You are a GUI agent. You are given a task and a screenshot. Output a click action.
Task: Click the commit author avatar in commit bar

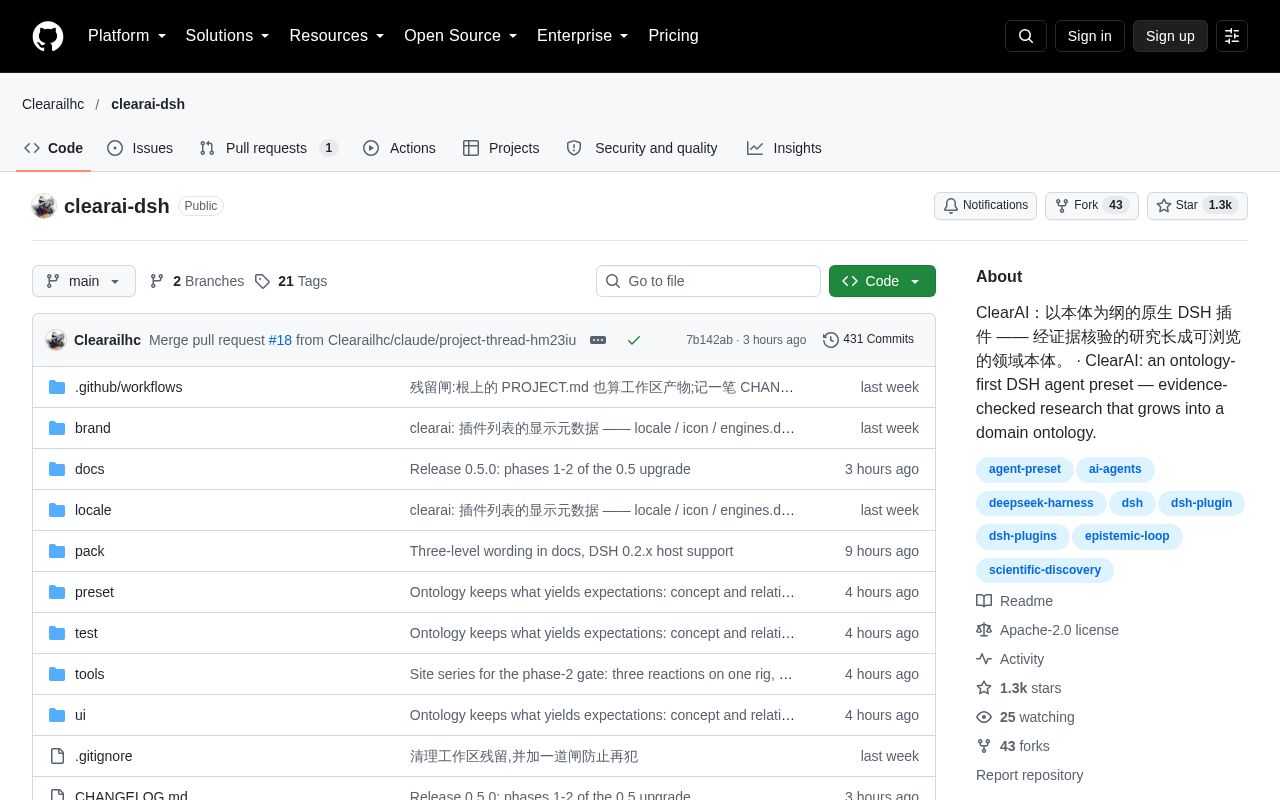(x=56, y=340)
